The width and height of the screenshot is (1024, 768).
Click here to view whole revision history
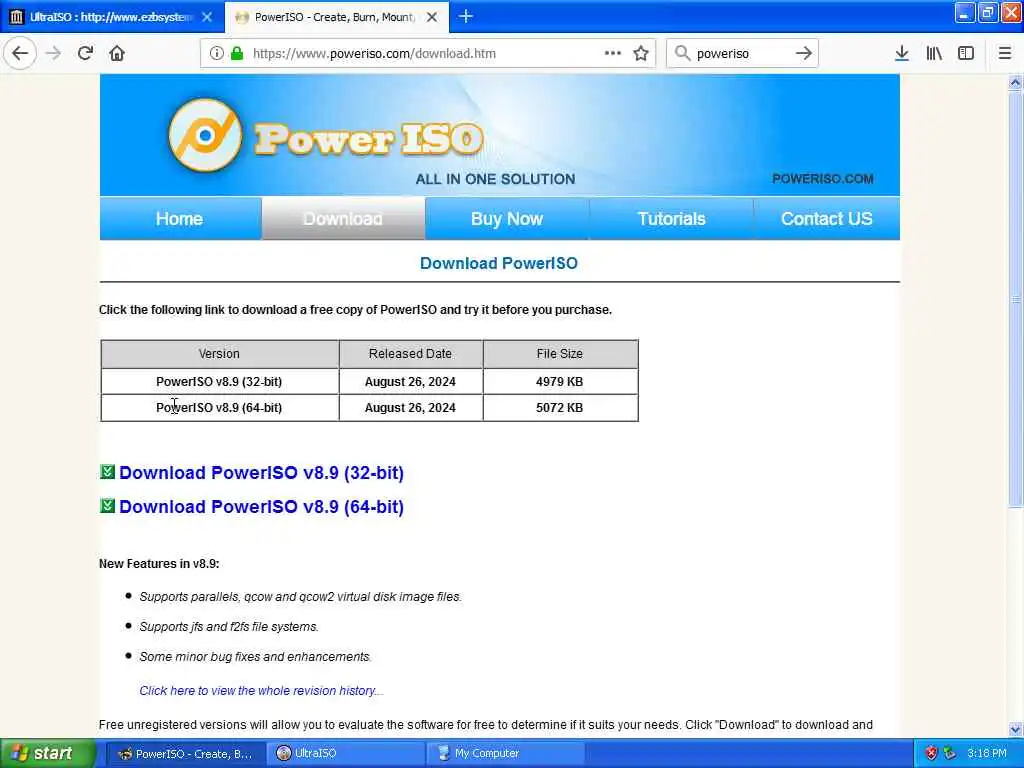261,690
